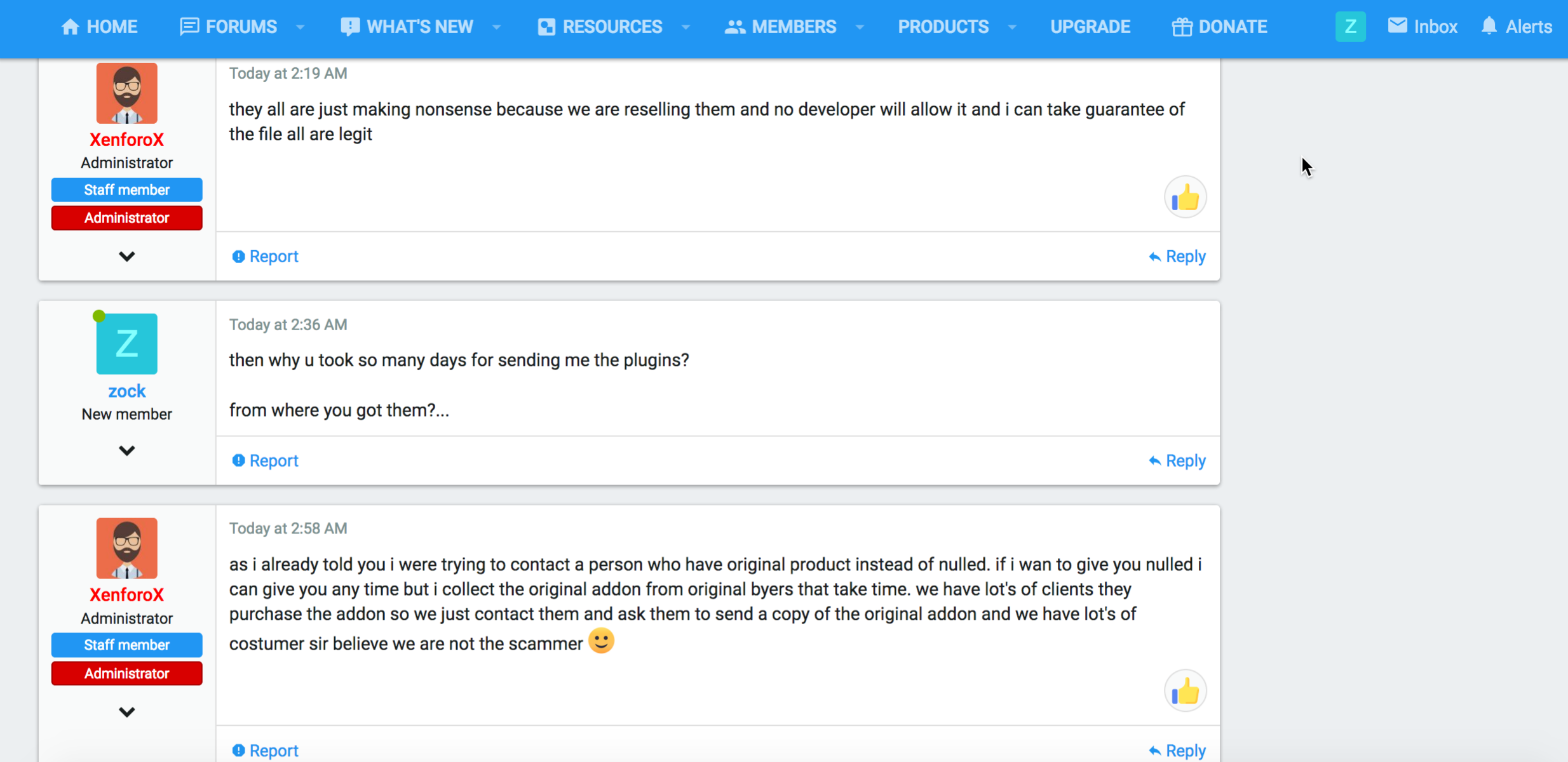
Task: Open zock's profile avatar thumbnail
Action: coord(126,344)
